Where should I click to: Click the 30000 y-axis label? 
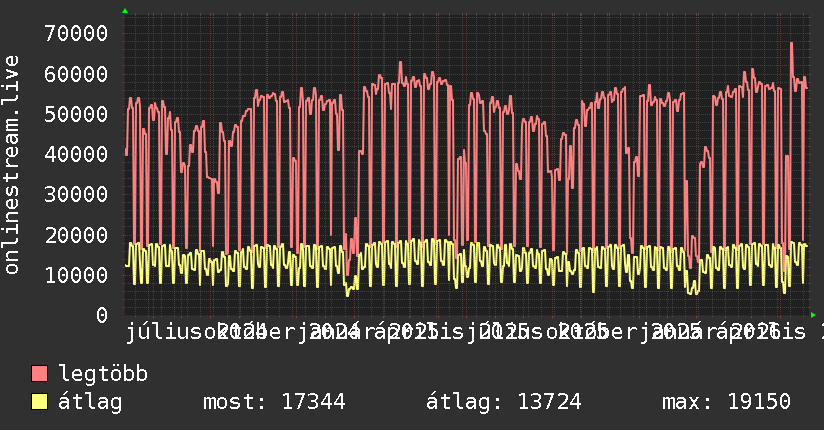pyautogui.click(x=76, y=194)
